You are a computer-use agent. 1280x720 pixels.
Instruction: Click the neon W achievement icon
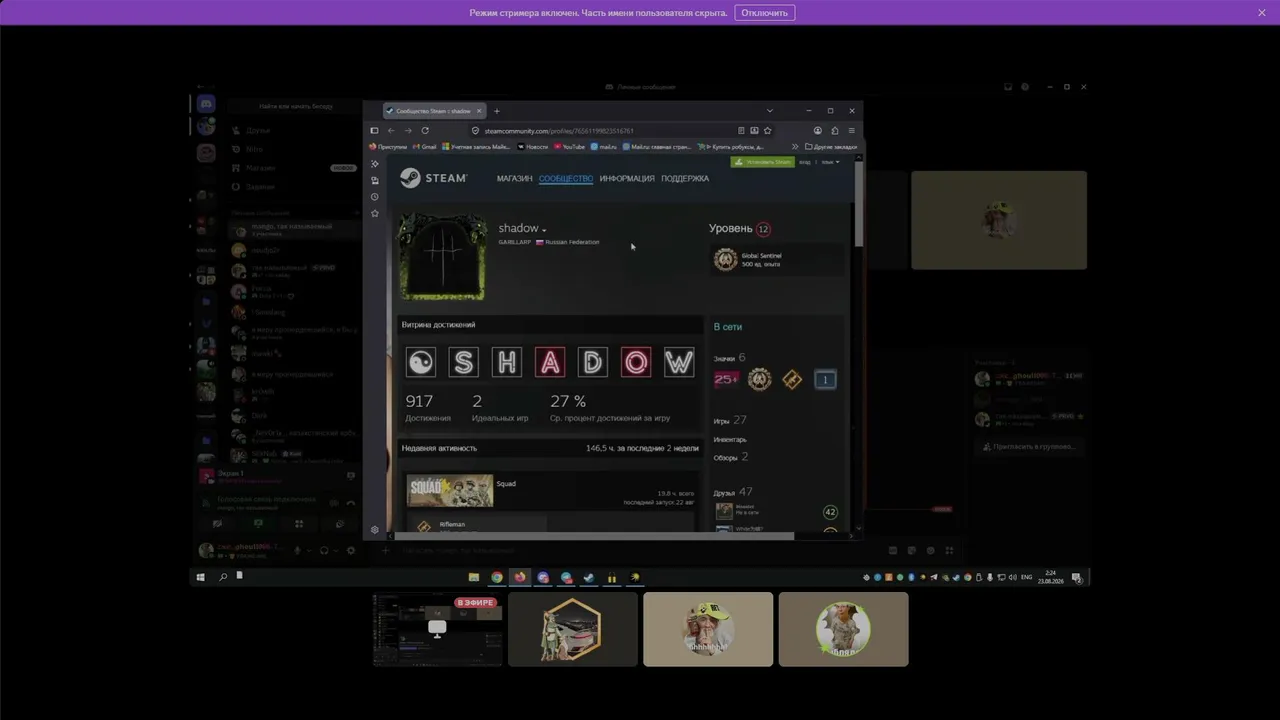pos(679,362)
